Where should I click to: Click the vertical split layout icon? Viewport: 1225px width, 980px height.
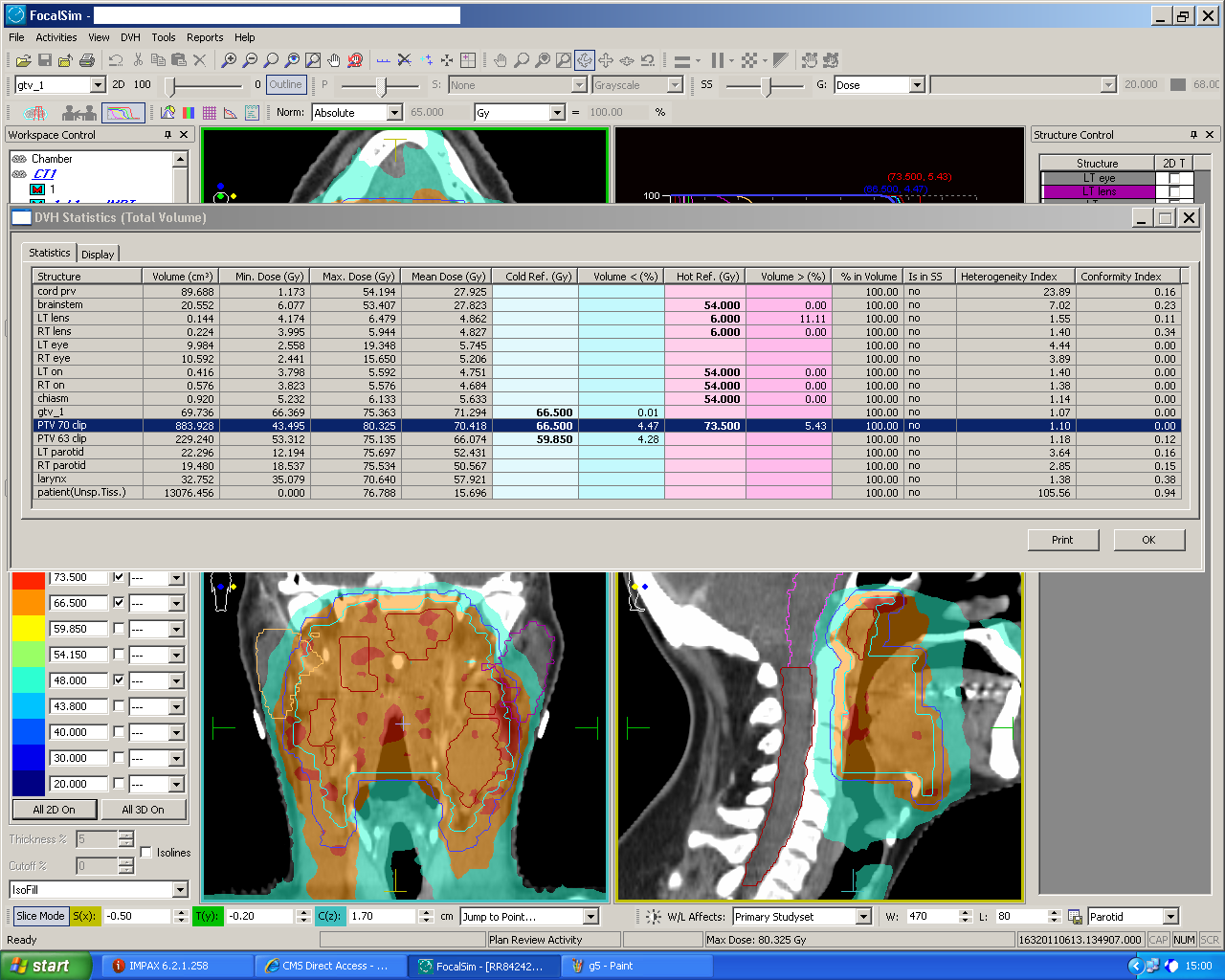pos(718,60)
